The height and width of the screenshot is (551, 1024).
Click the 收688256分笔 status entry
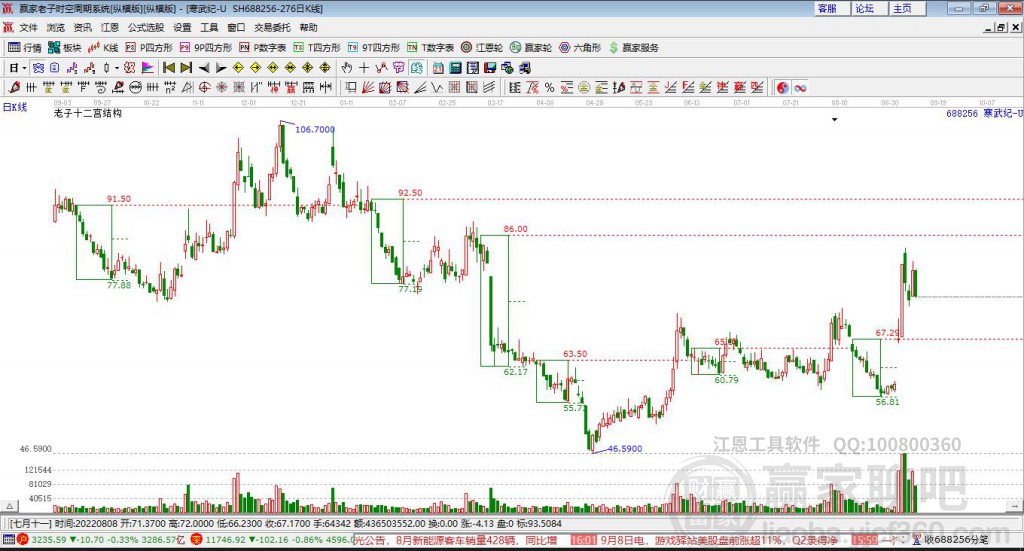(x=955, y=539)
